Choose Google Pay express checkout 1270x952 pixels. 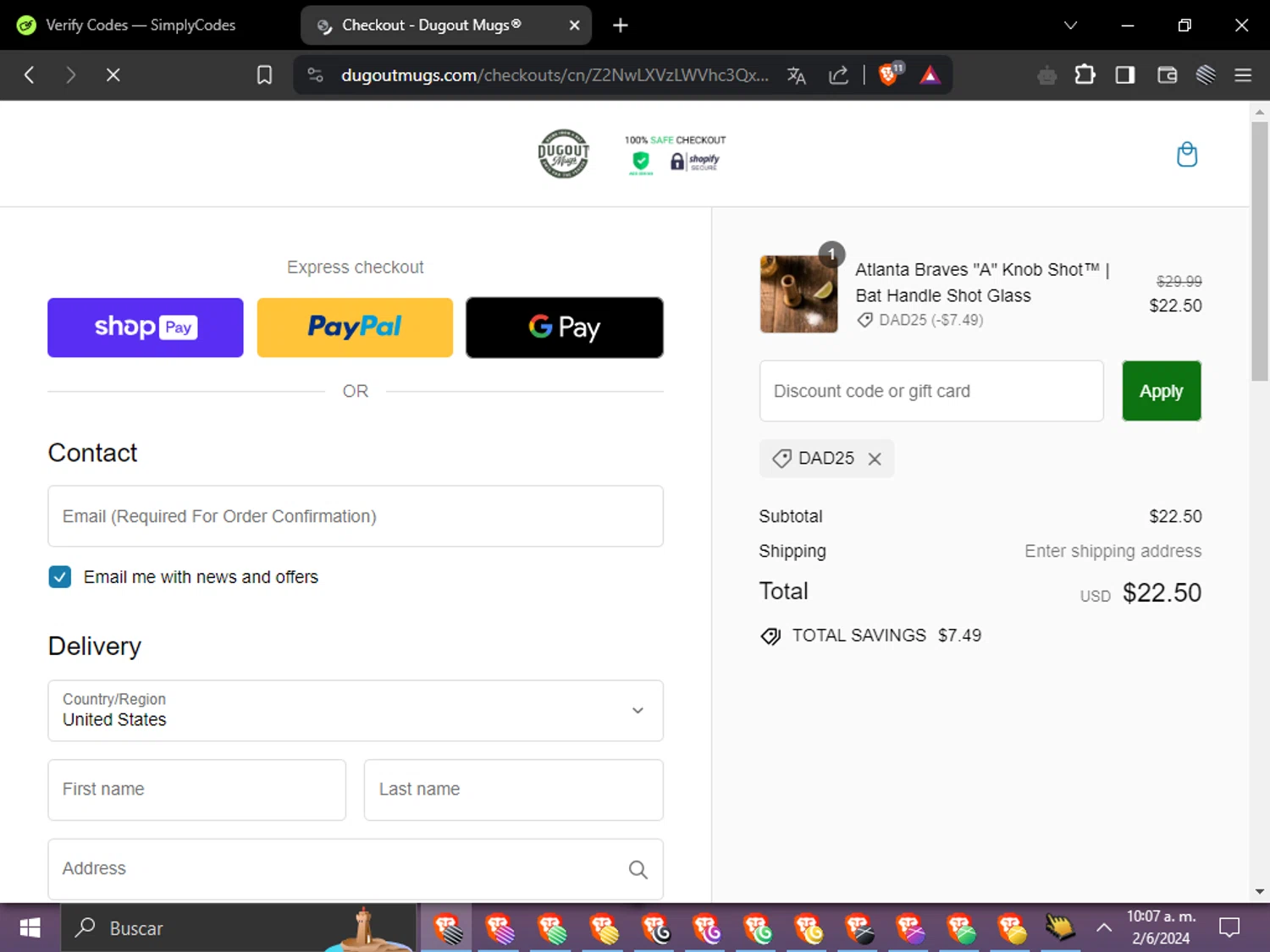pyautogui.click(x=565, y=327)
